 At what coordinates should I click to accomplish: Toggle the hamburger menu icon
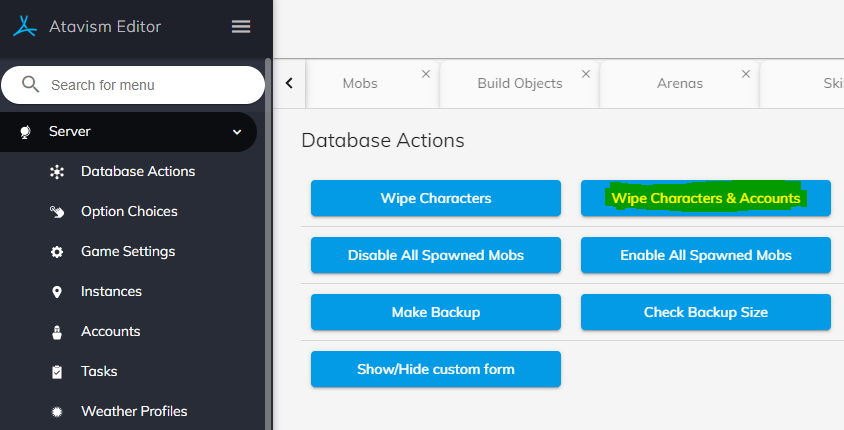click(241, 26)
